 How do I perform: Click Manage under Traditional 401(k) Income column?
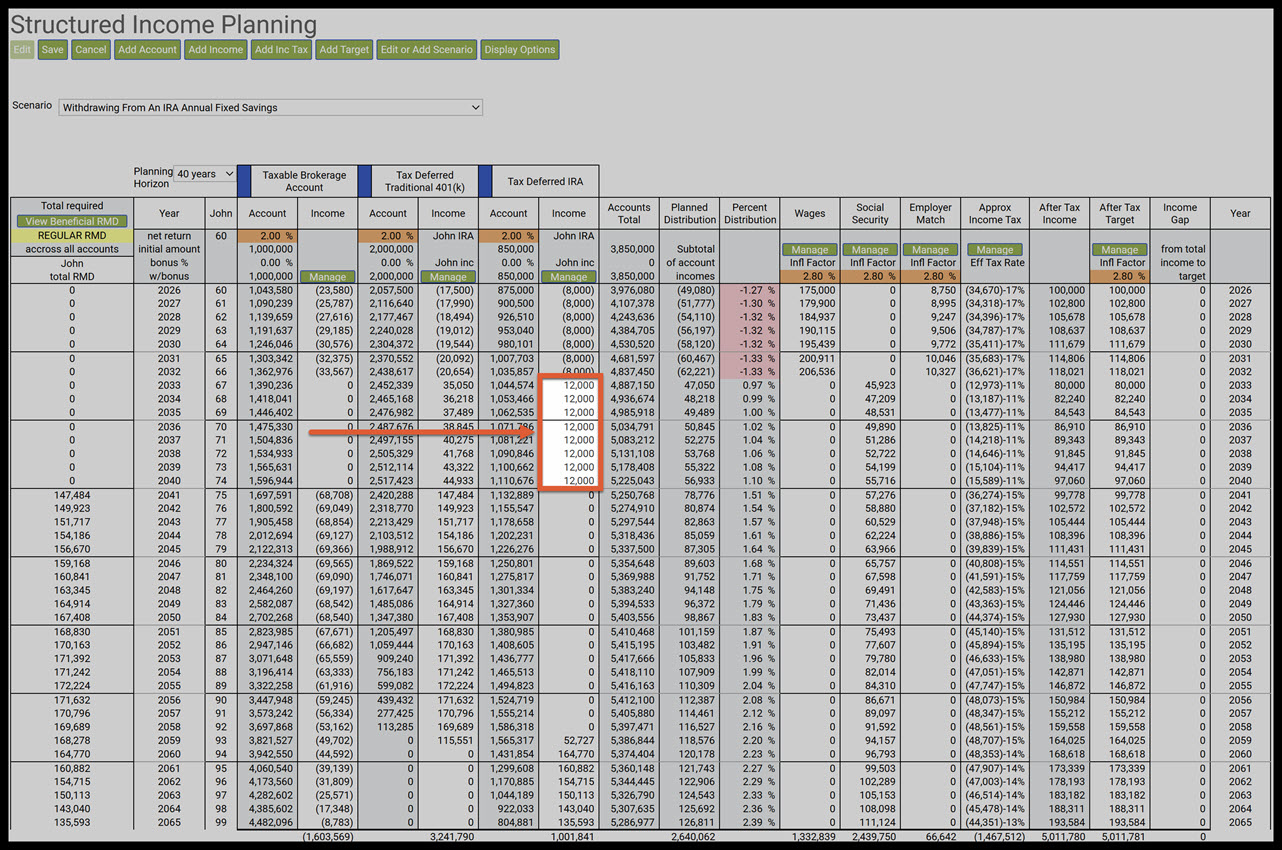[x=448, y=277]
